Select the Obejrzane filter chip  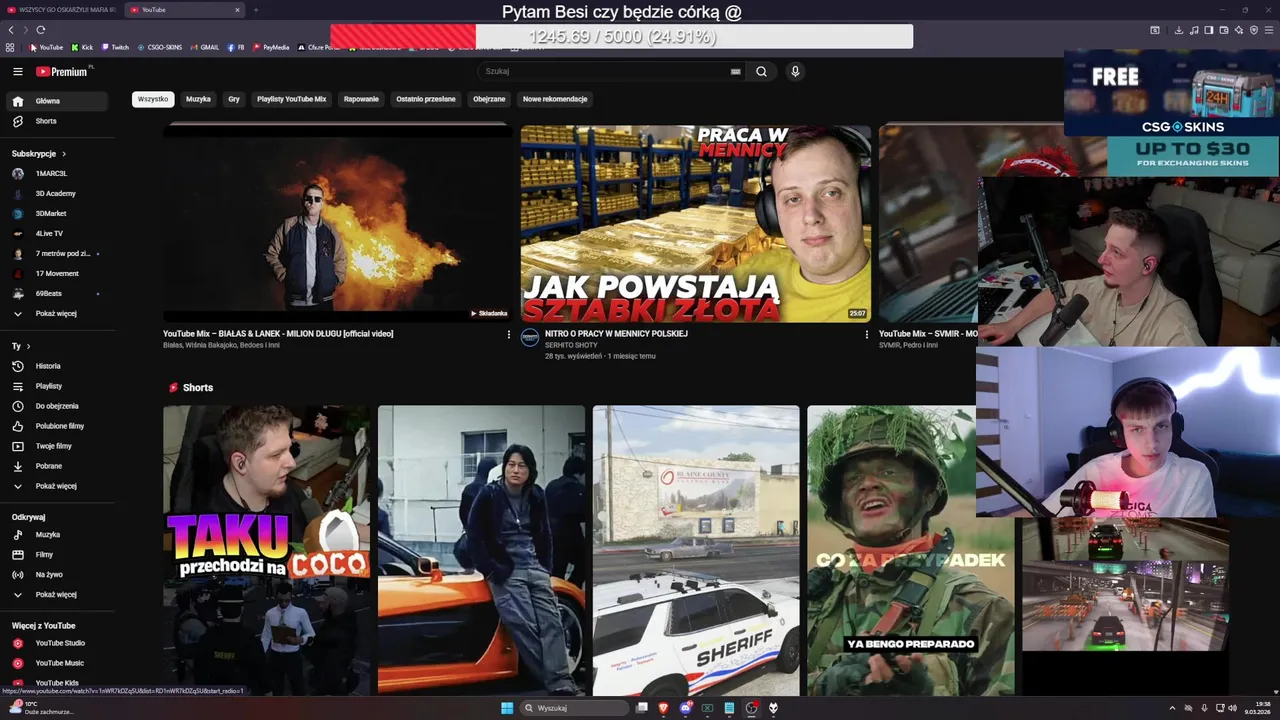pos(489,99)
